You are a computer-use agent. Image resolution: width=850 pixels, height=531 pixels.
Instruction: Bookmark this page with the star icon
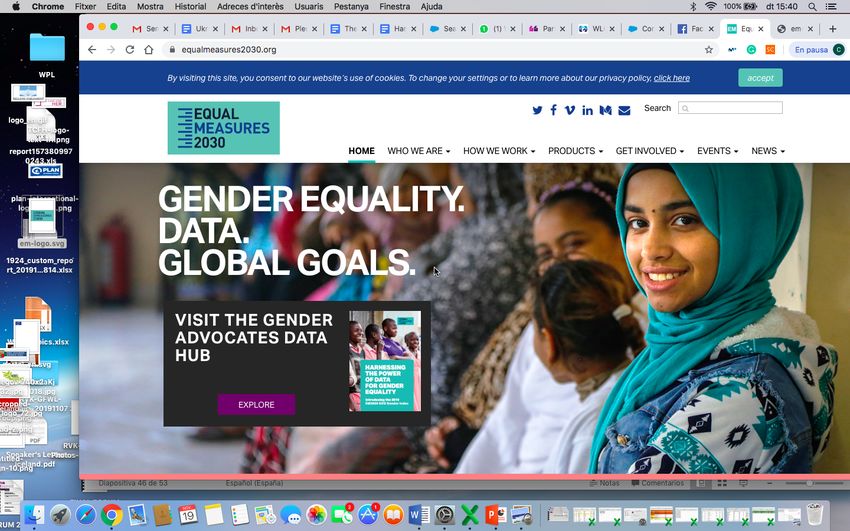[x=709, y=50]
